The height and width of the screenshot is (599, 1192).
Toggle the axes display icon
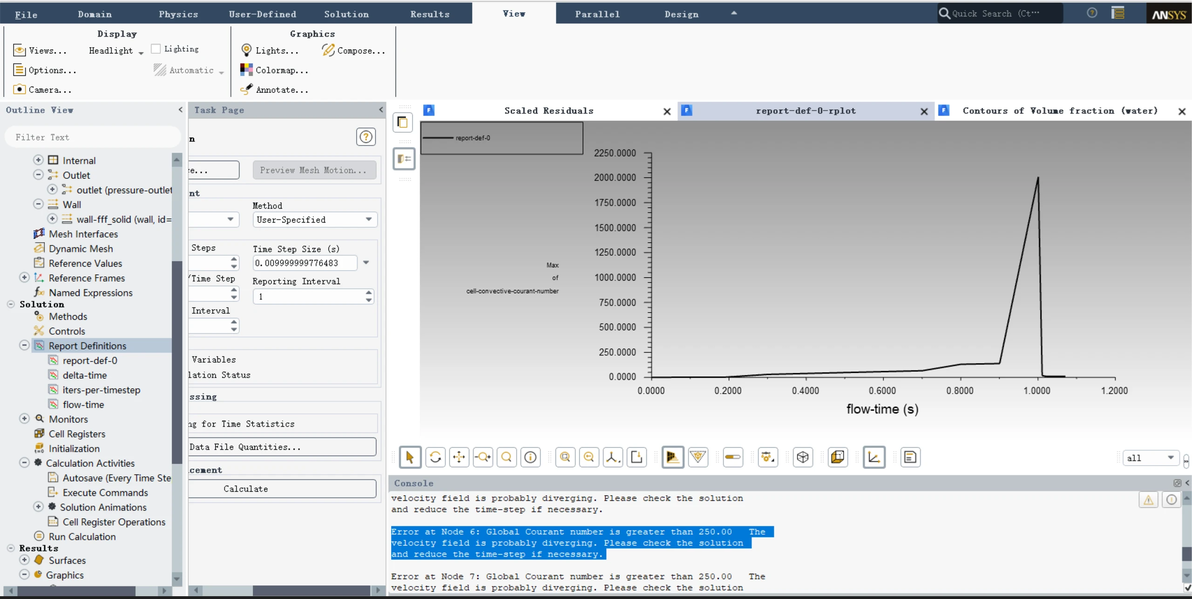874,457
